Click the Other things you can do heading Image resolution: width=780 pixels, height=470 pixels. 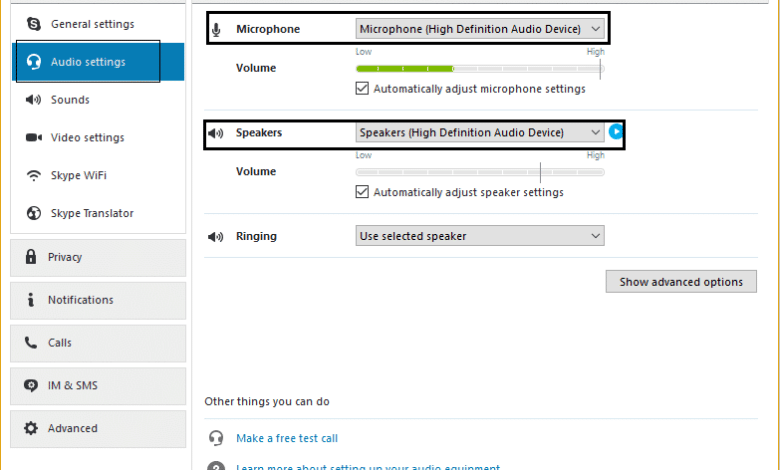click(267, 401)
